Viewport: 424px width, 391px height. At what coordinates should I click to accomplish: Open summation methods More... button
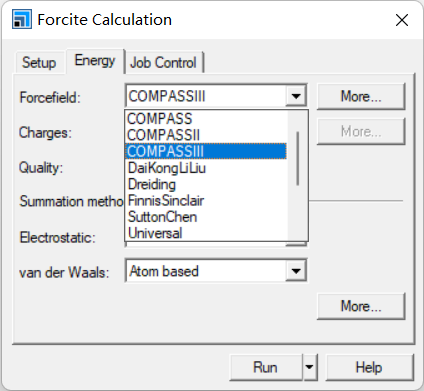click(x=361, y=306)
